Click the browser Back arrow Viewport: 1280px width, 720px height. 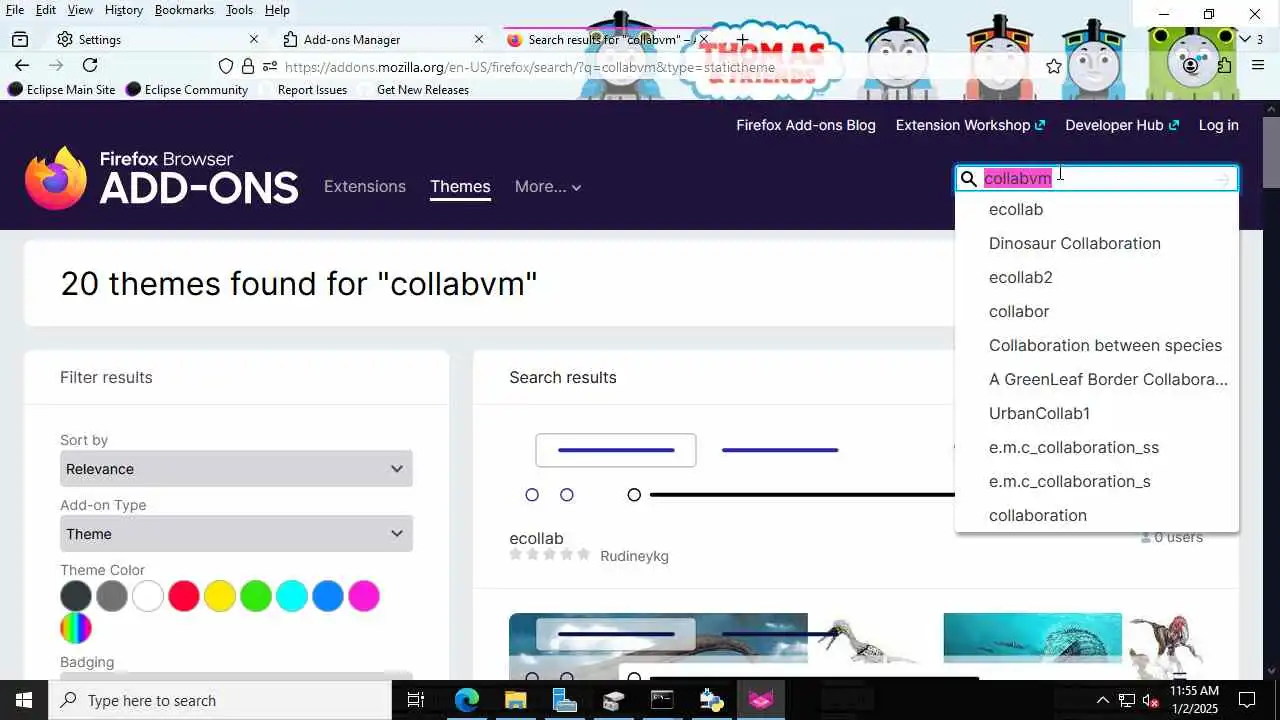(x=22, y=65)
